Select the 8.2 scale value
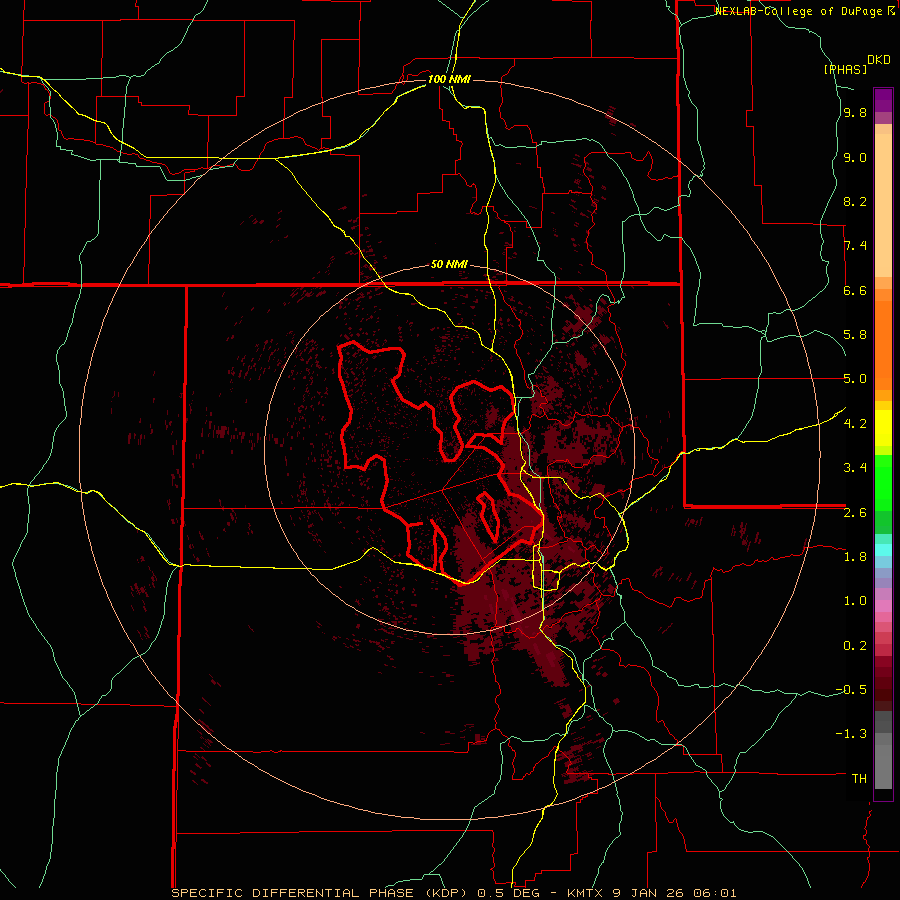 [855, 201]
